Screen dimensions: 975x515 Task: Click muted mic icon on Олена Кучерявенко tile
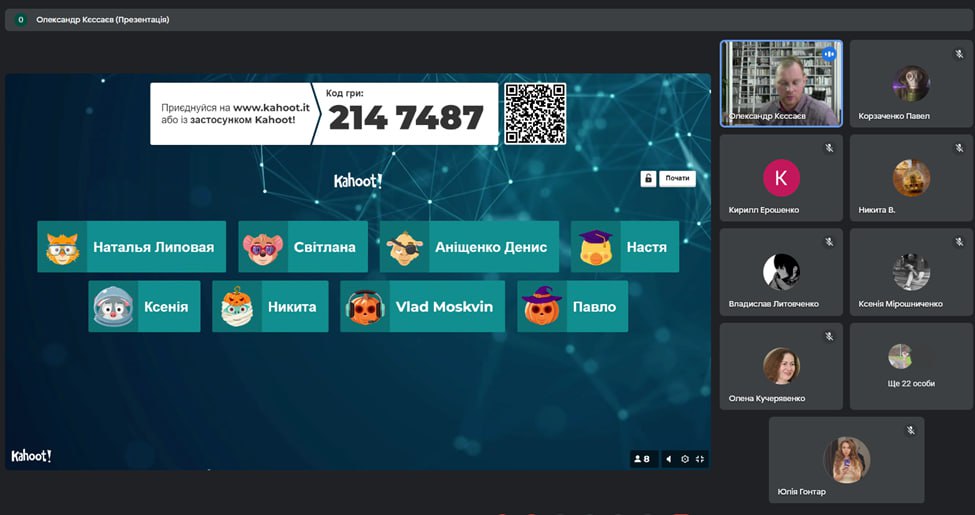(829, 336)
